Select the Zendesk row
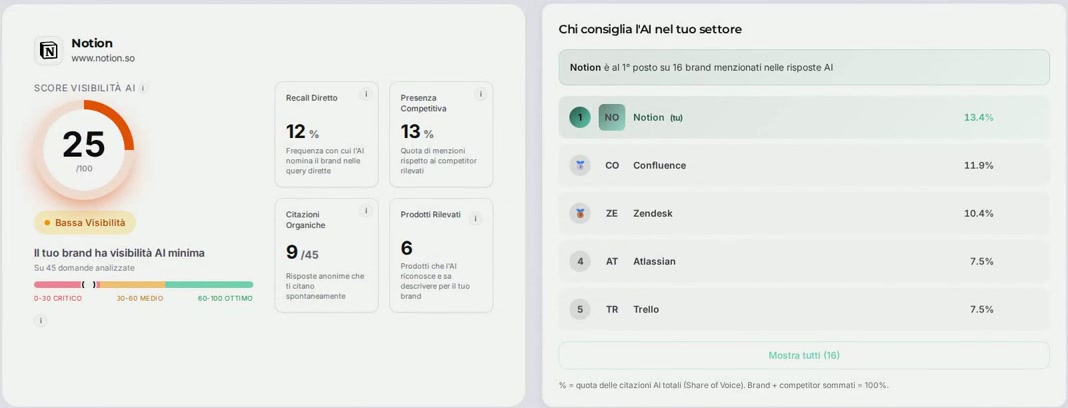1068x408 pixels. (x=804, y=213)
